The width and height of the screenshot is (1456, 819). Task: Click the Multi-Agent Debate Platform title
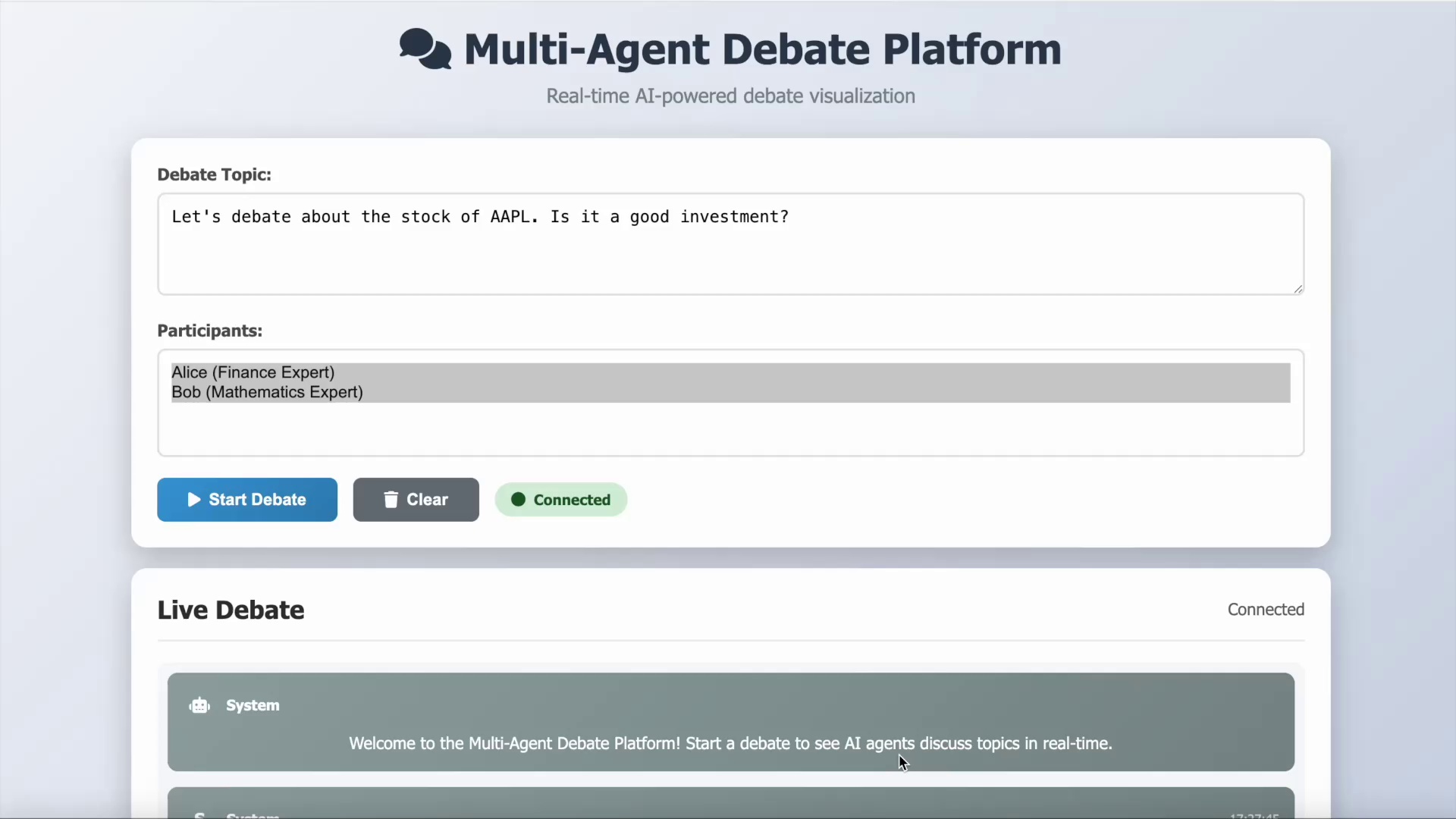pyautogui.click(x=761, y=49)
